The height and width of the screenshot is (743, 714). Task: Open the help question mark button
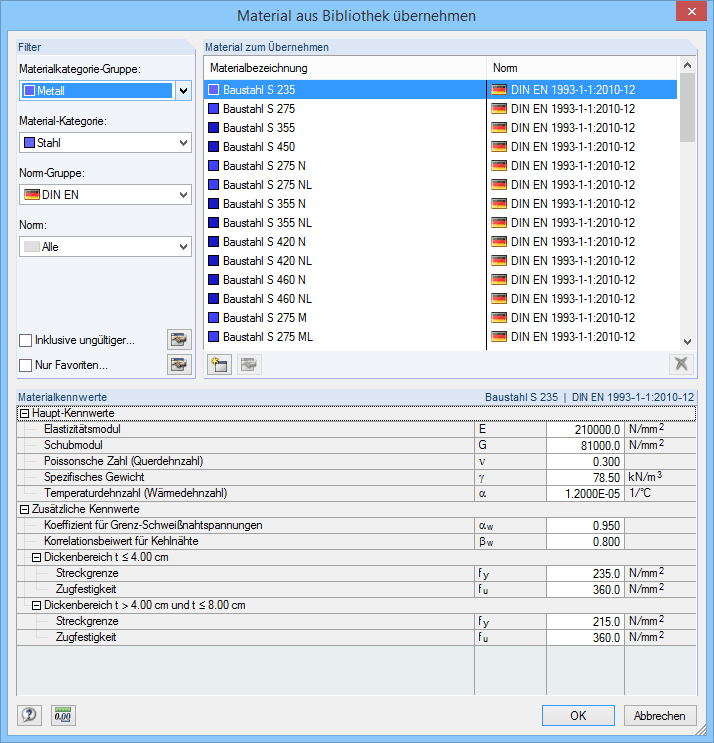coord(29,715)
